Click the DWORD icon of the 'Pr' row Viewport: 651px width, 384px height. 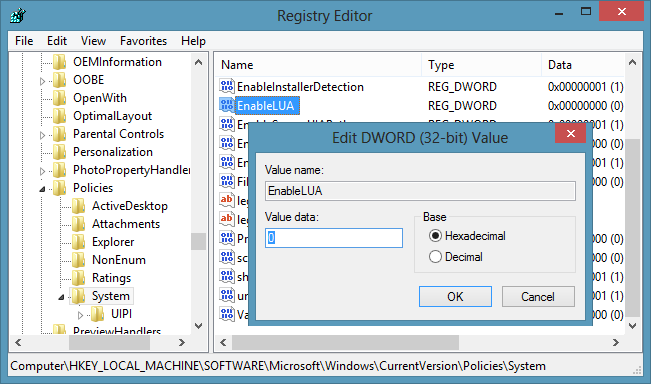[227, 238]
